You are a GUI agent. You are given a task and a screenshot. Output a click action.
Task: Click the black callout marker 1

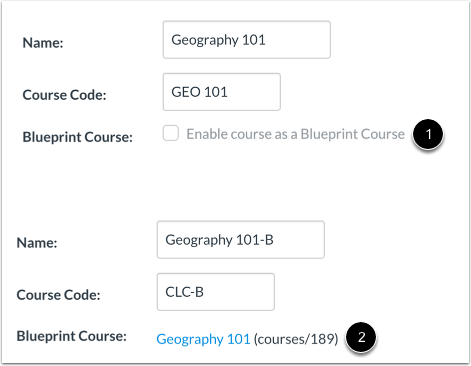coord(428,134)
